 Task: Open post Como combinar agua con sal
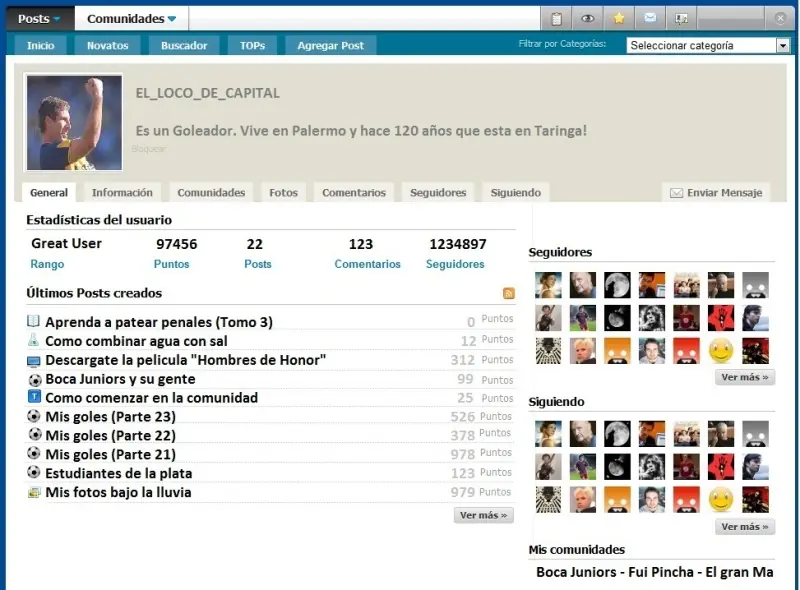(136, 341)
